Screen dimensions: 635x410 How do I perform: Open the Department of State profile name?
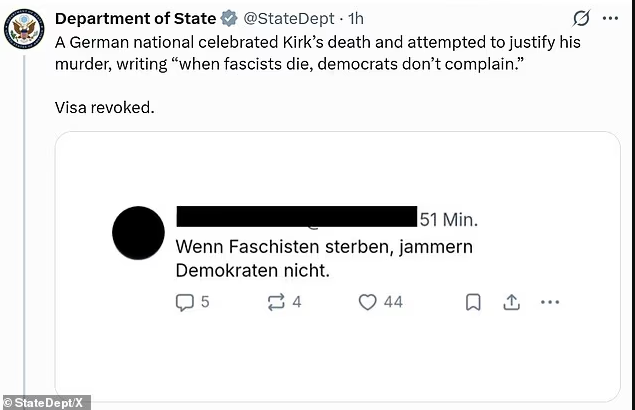click(x=135, y=19)
